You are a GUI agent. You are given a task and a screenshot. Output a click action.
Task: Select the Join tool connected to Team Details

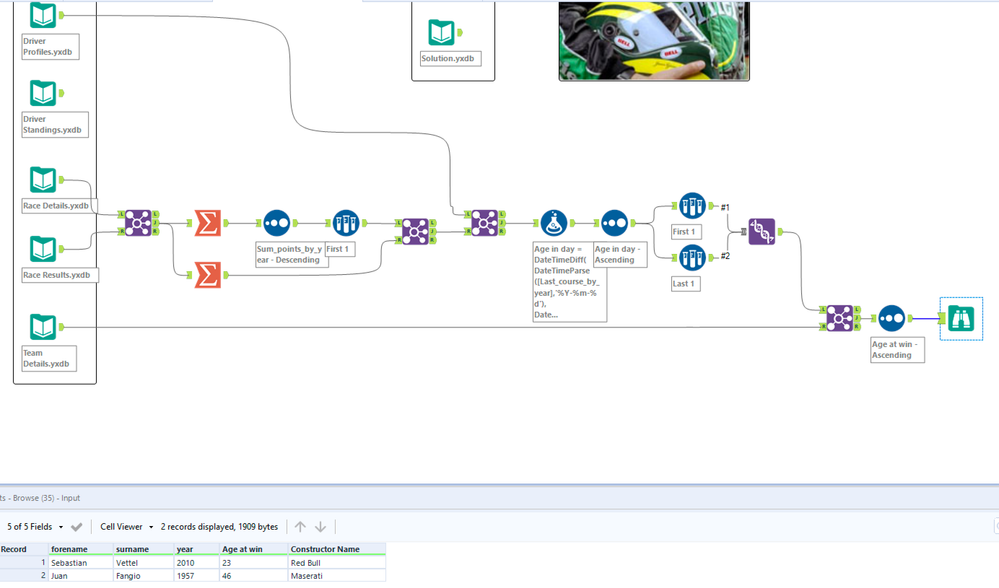(x=839, y=318)
